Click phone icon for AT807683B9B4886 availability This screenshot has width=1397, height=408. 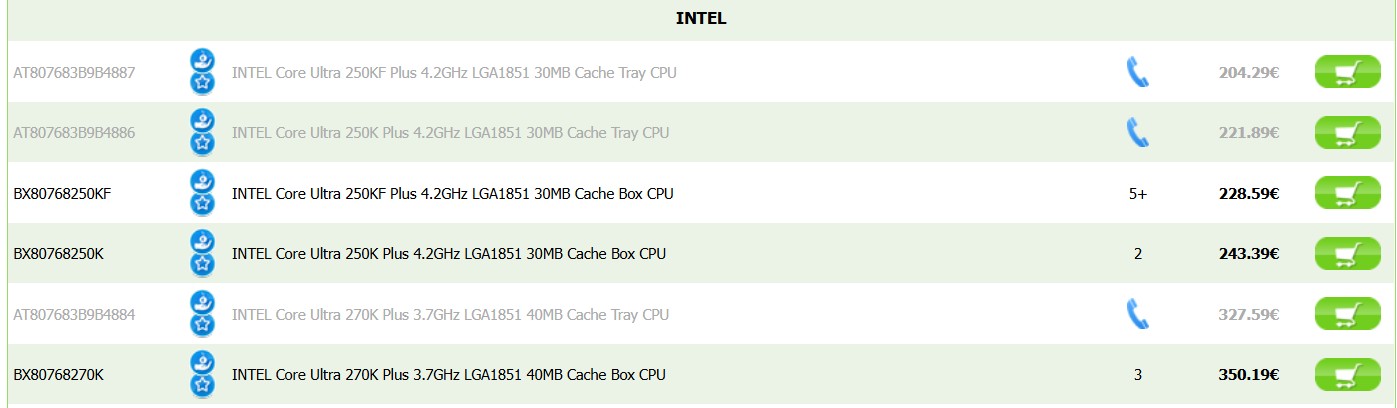pos(1137,132)
